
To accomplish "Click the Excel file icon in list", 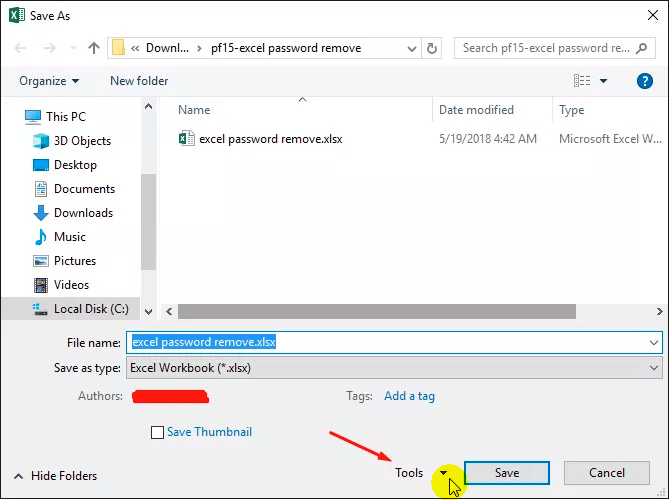I will pos(186,139).
